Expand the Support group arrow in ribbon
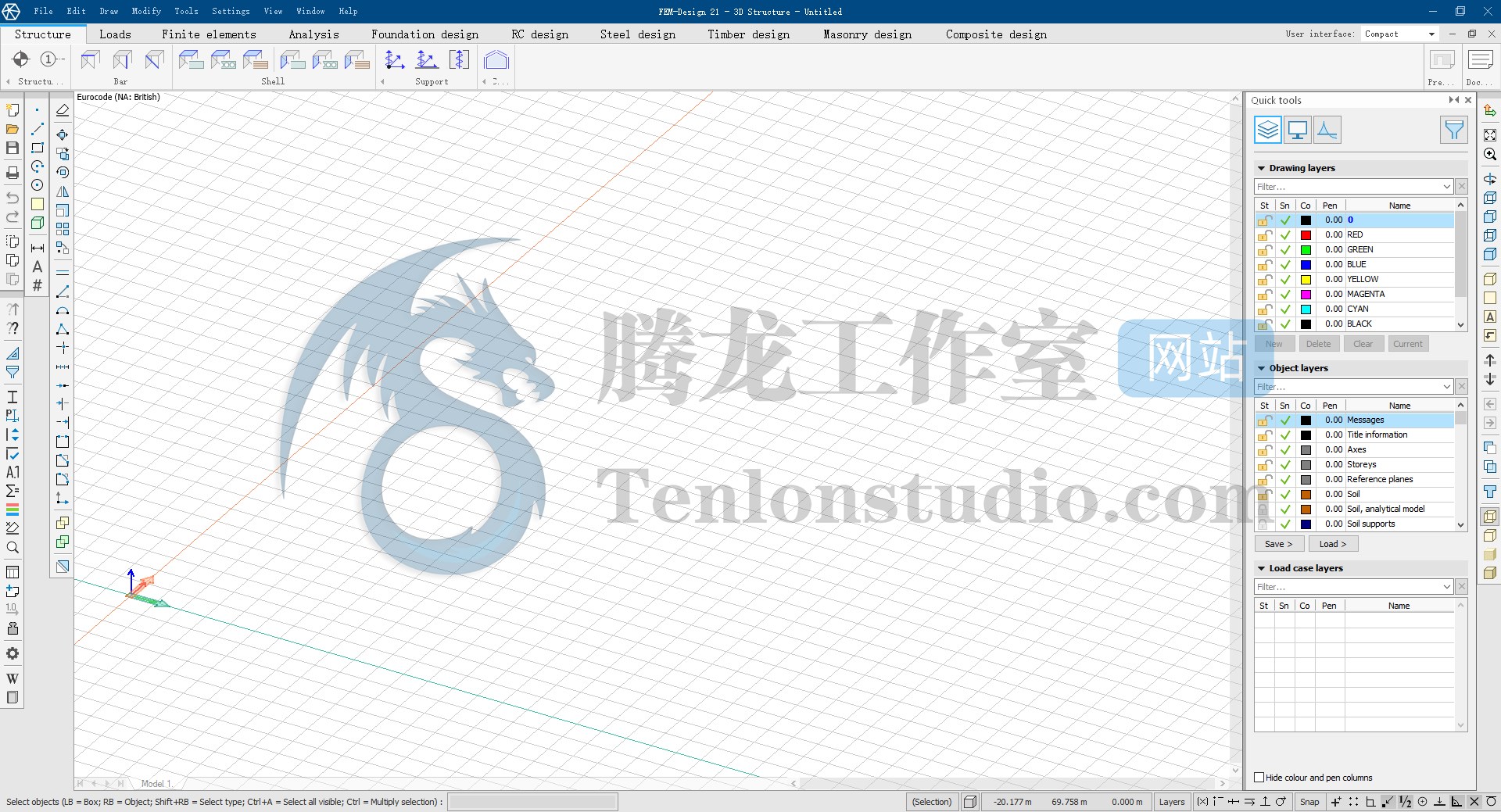Screen dimensions: 1501x812 click(383, 81)
